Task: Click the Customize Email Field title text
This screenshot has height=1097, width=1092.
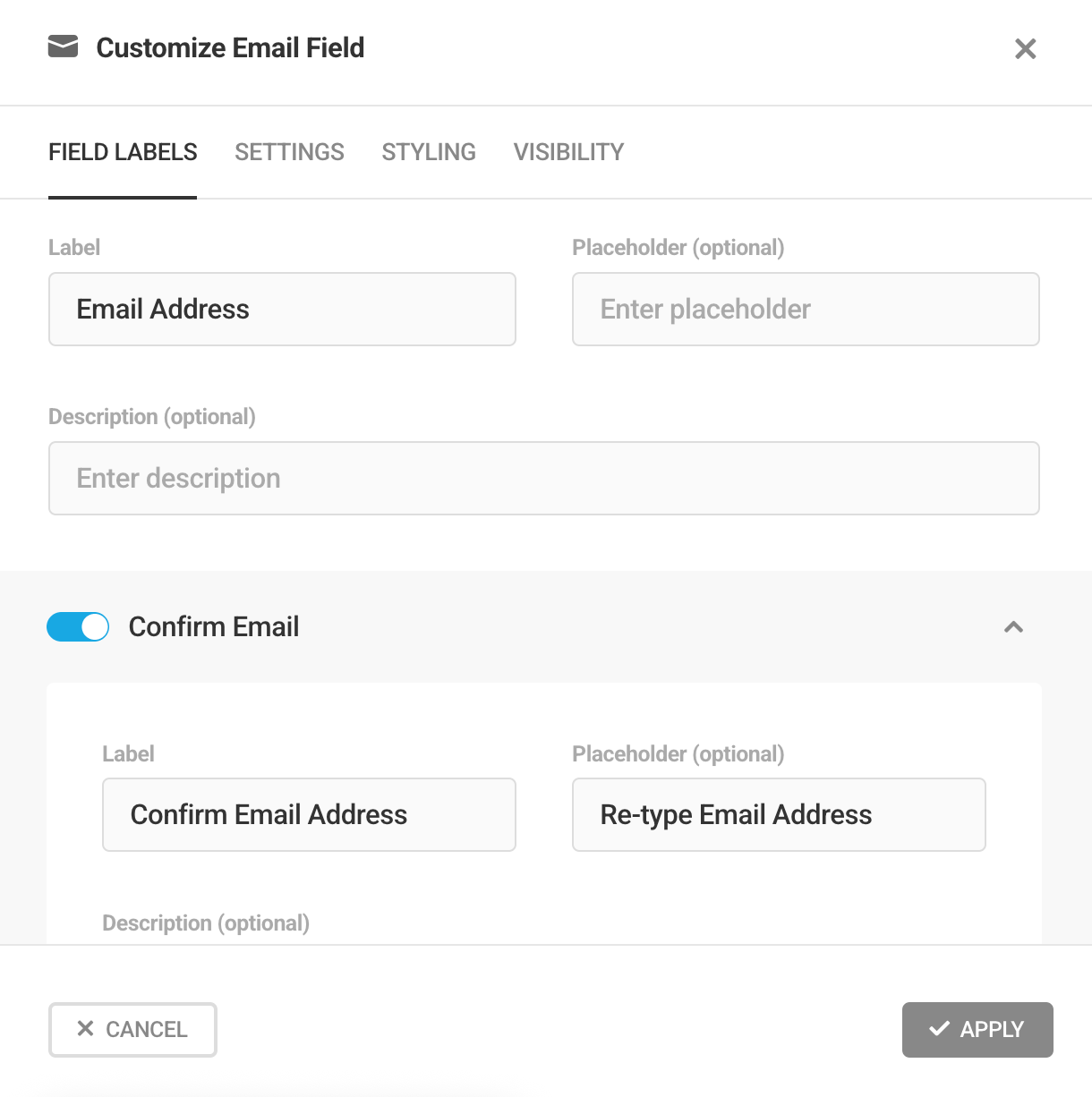Action: 231,47
